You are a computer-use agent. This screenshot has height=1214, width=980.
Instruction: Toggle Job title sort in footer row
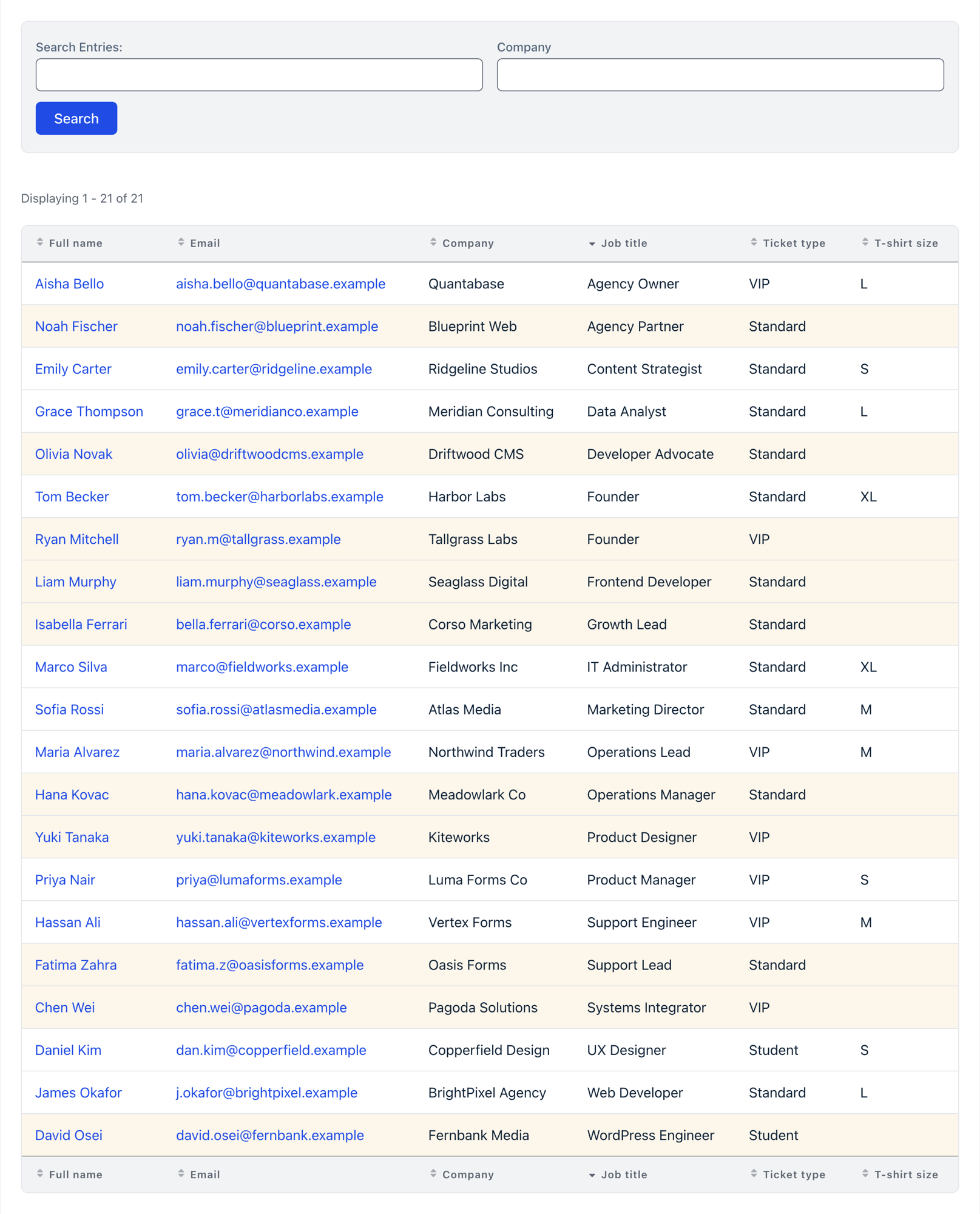coord(618,1175)
